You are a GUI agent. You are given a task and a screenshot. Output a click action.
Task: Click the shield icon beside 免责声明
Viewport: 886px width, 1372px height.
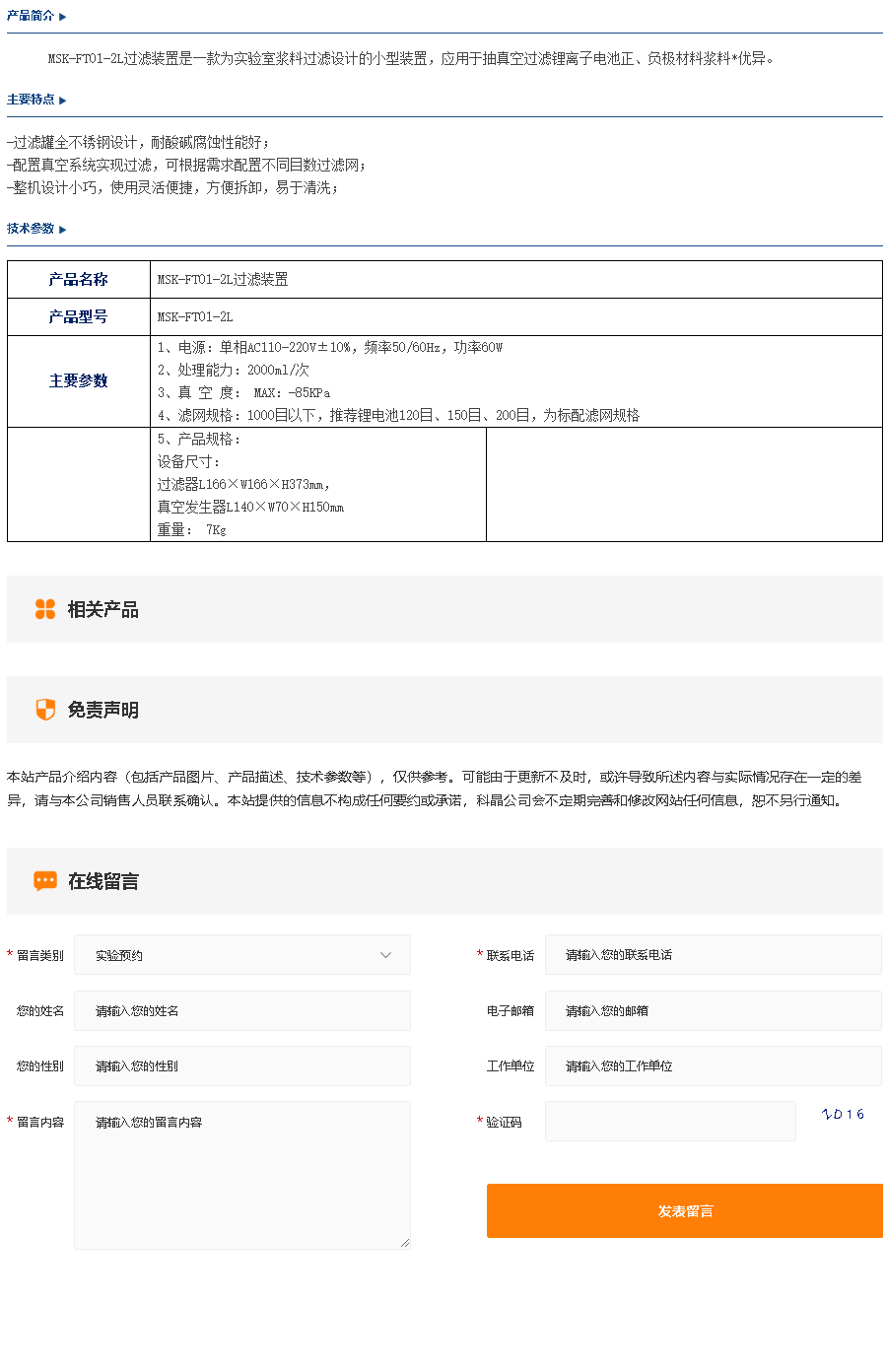pos(45,710)
